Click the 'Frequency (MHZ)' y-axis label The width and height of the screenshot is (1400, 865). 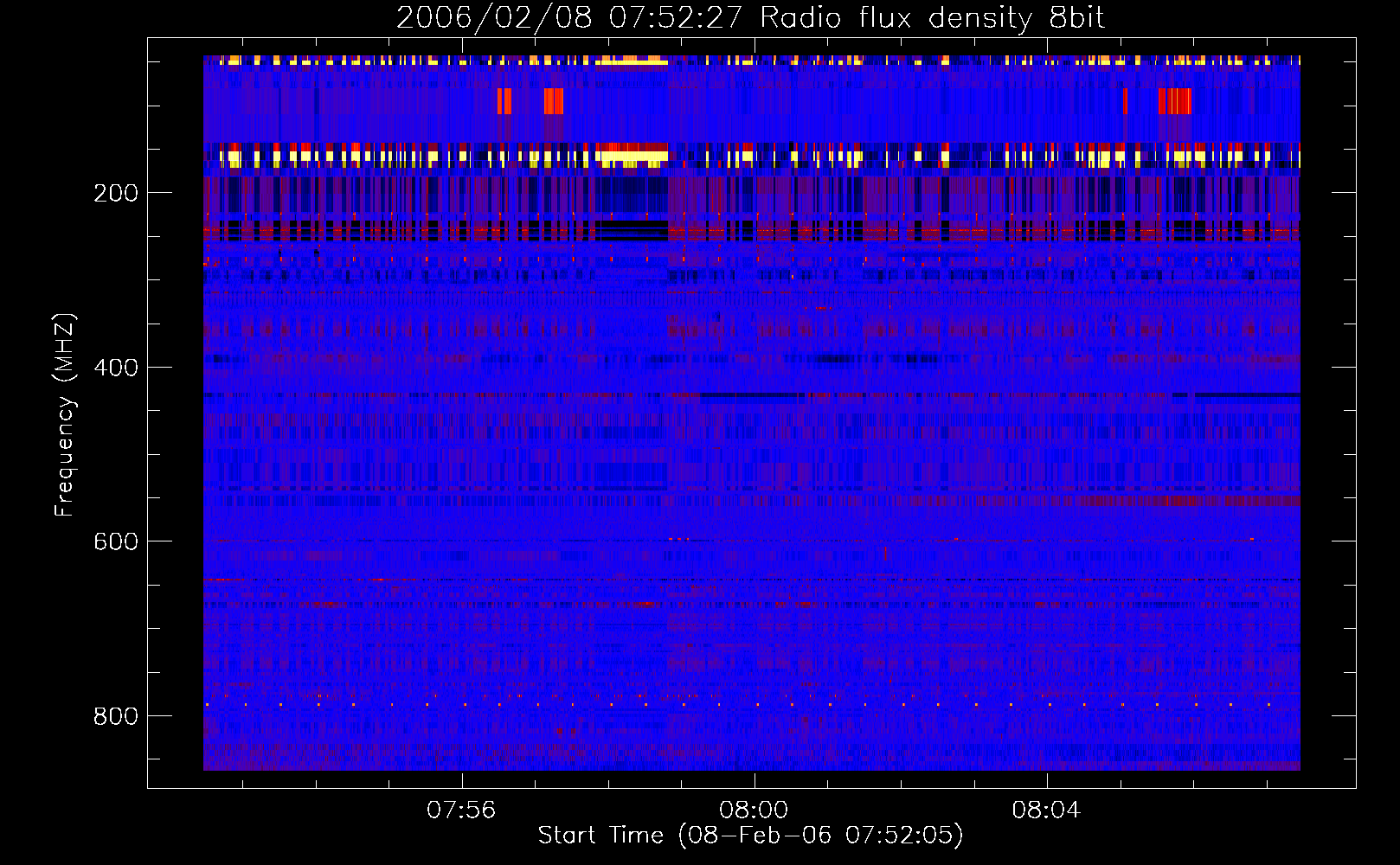coord(65,414)
